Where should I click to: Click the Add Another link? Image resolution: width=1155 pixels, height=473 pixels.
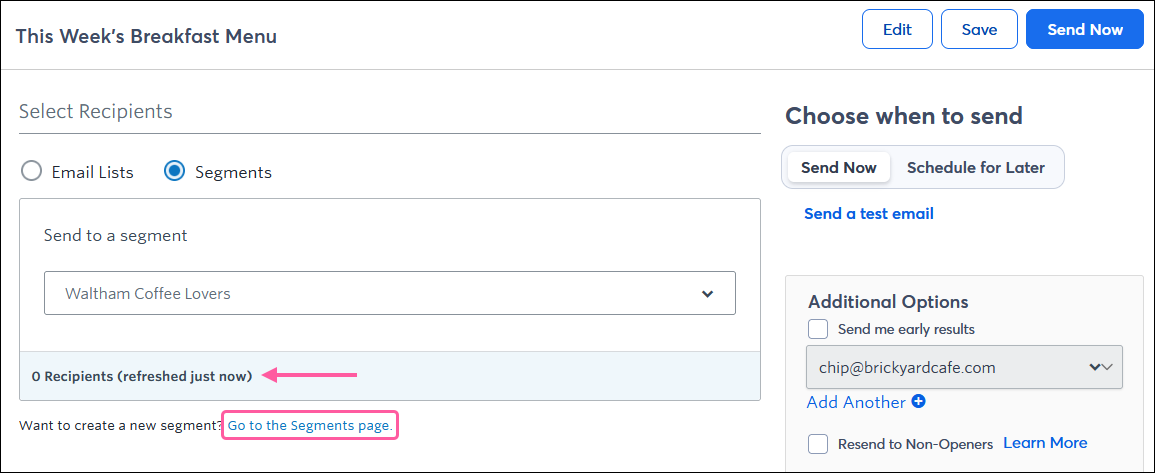[x=856, y=402]
